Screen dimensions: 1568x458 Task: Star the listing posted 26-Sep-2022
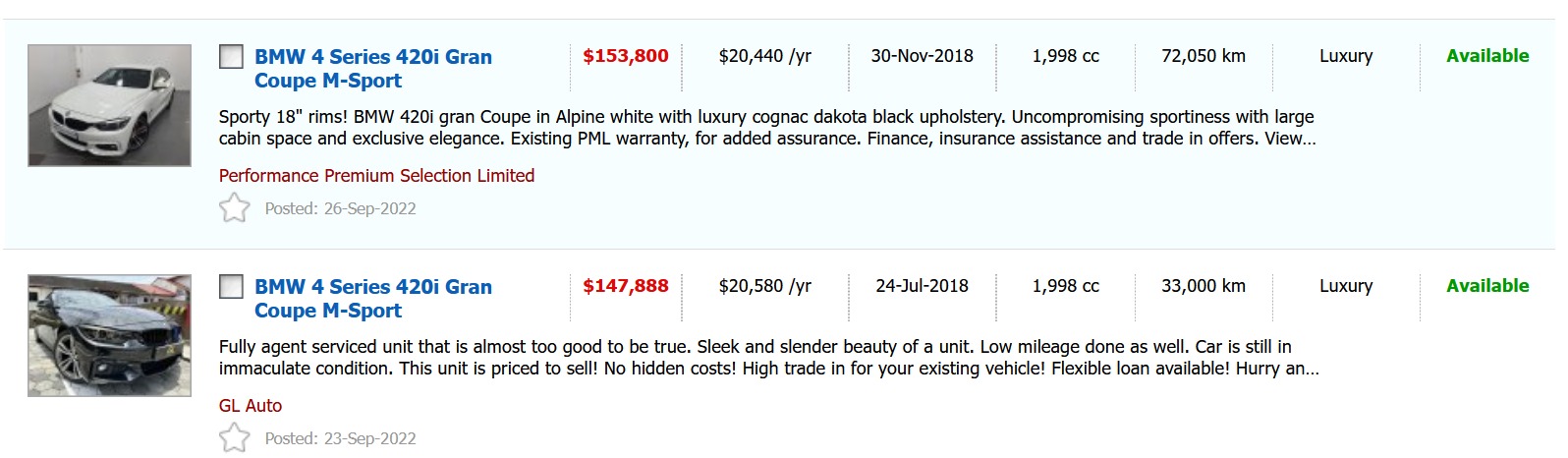coord(234,208)
